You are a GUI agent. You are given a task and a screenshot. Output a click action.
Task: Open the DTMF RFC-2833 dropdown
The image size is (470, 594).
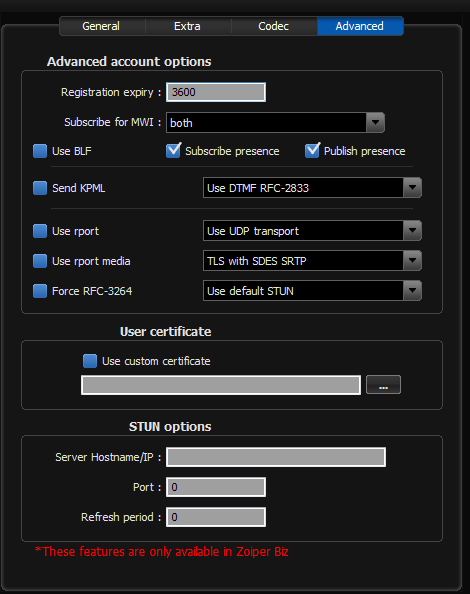coord(312,188)
